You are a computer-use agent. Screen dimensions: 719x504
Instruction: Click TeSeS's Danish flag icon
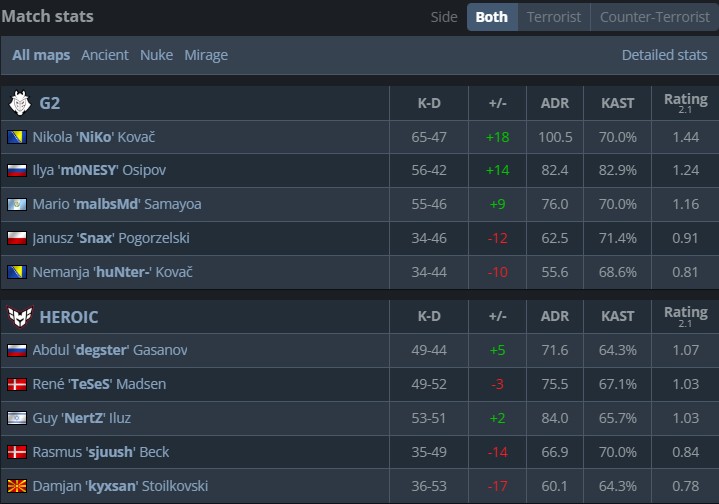[x=17, y=384]
